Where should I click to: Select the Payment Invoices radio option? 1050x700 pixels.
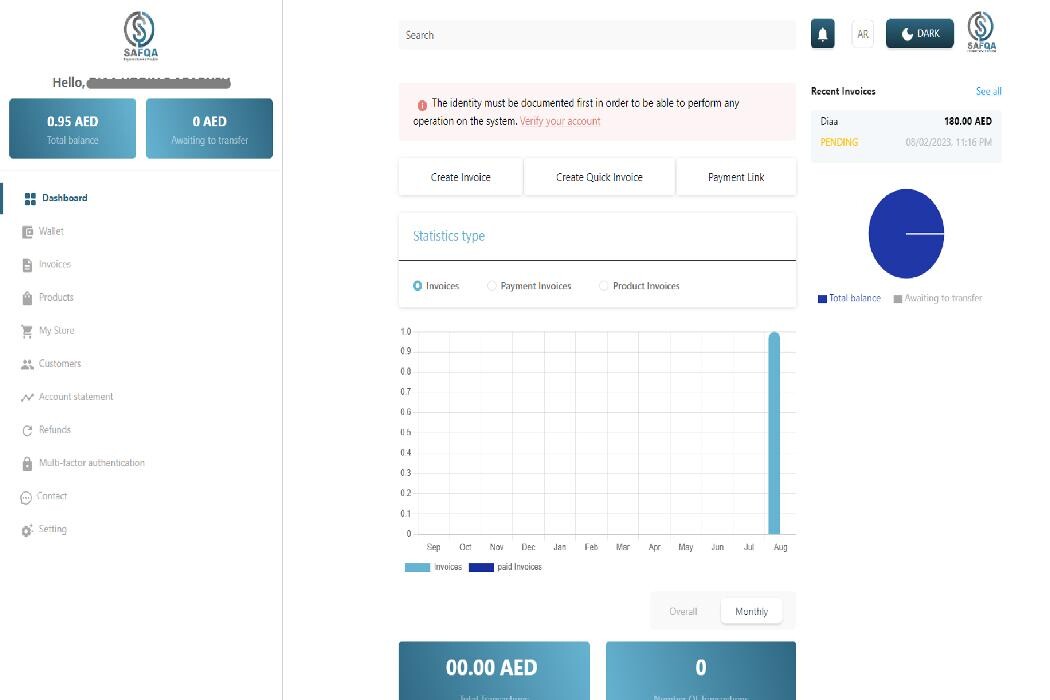click(x=492, y=286)
